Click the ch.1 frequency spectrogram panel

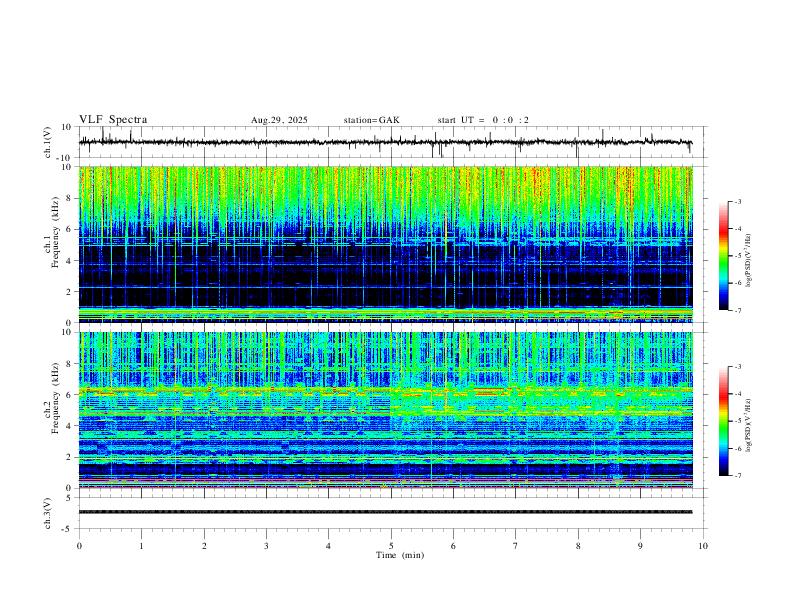click(385, 244)
